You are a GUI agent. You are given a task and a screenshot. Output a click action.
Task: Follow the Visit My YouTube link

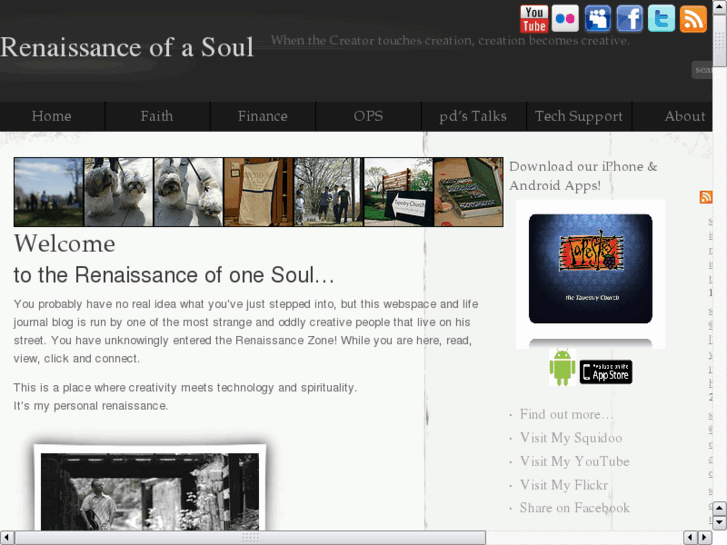pos(574,462)
